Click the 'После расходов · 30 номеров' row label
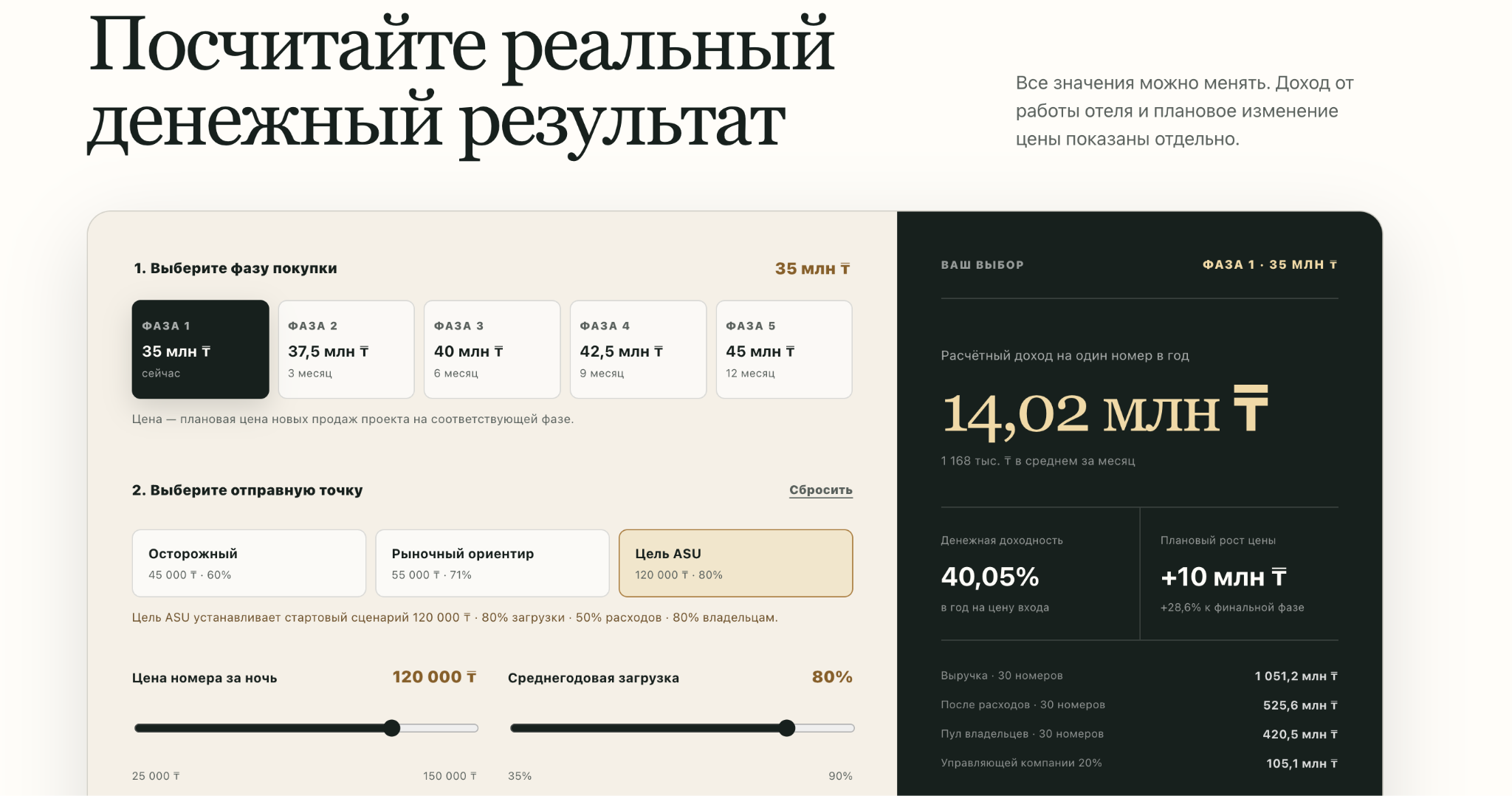Viewport: 1512px width, 796px height. pyautogui.click(x=1023, y=704)
